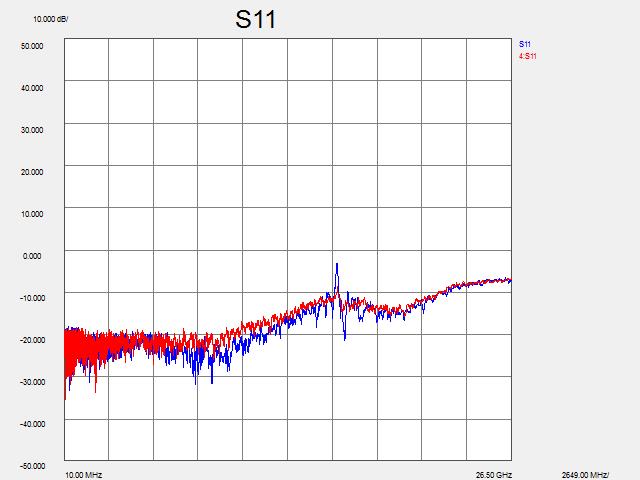Click the -40.000 y-axis label
640x480 pixels.
pos(31,423)
